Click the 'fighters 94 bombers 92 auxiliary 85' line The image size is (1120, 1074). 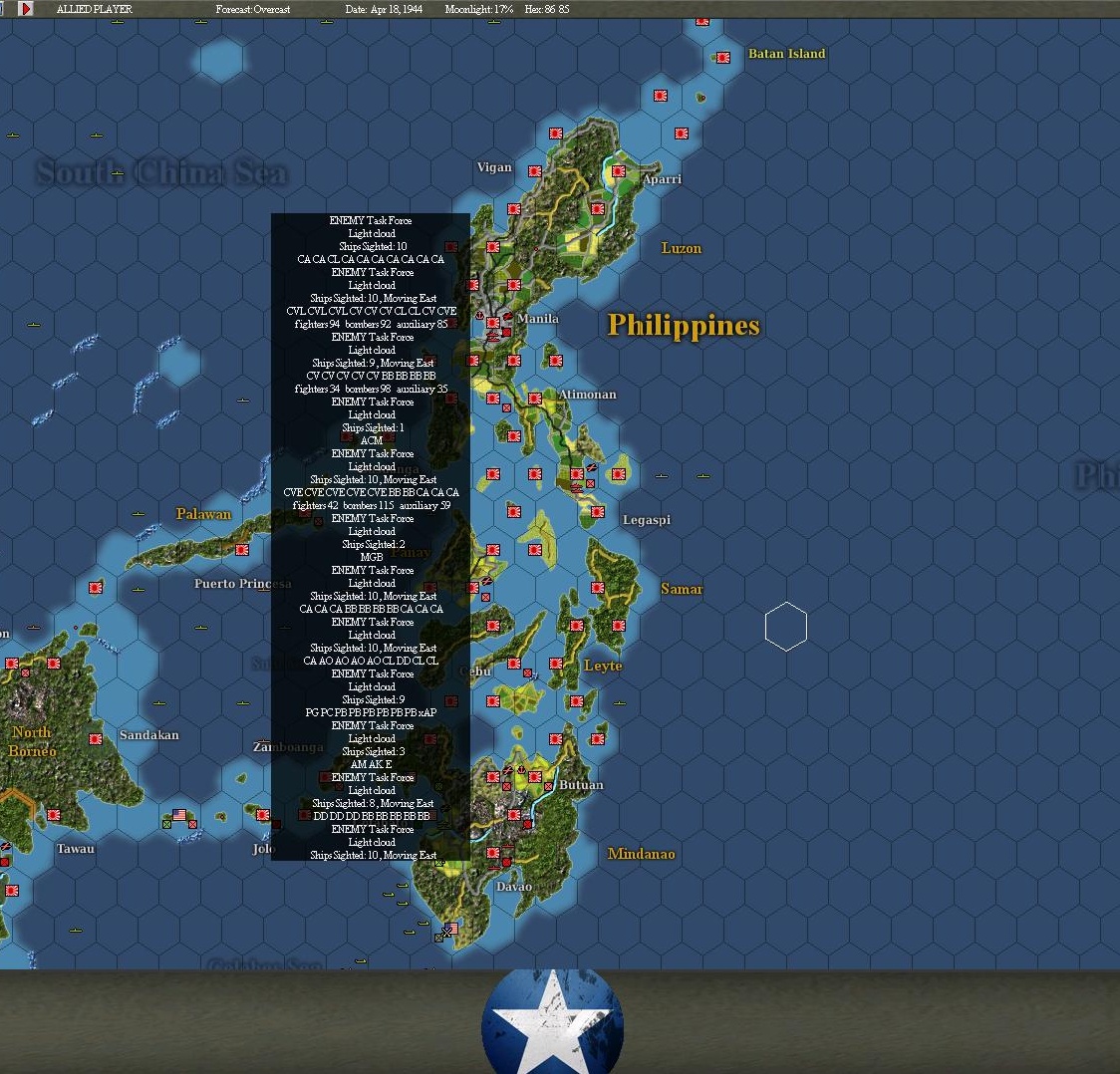(372, 324)
